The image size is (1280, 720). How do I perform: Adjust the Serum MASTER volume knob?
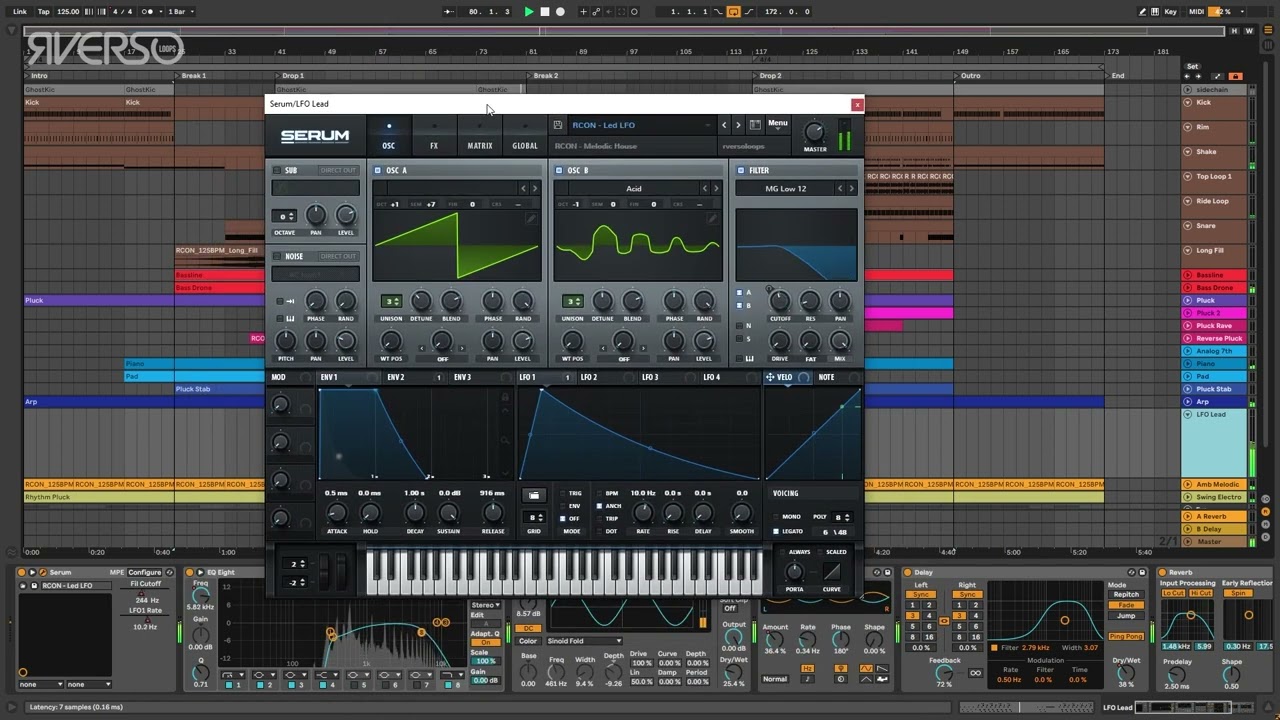pyautogui.click(x=815, y=131)
